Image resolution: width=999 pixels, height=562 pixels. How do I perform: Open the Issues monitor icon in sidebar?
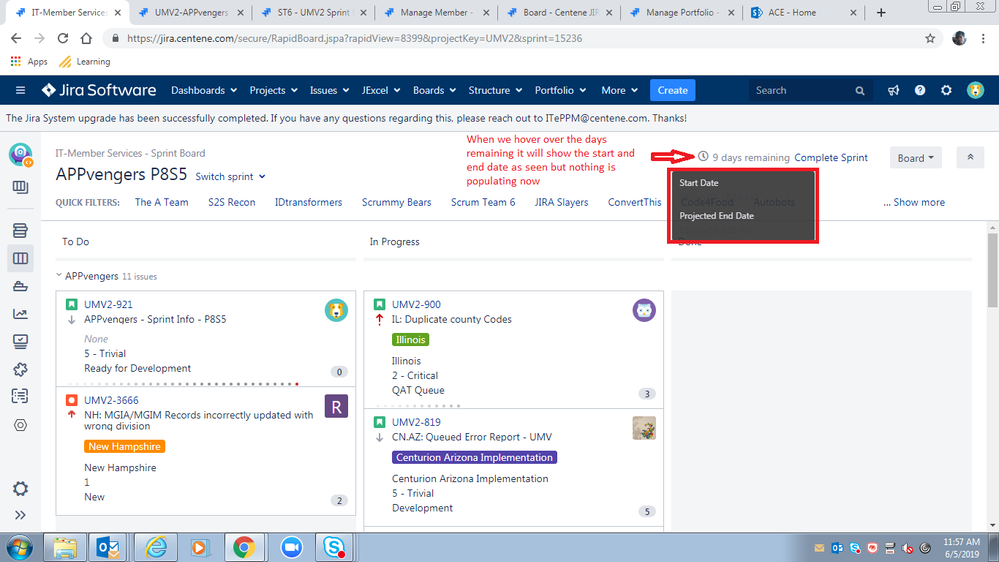click(20, 342)
